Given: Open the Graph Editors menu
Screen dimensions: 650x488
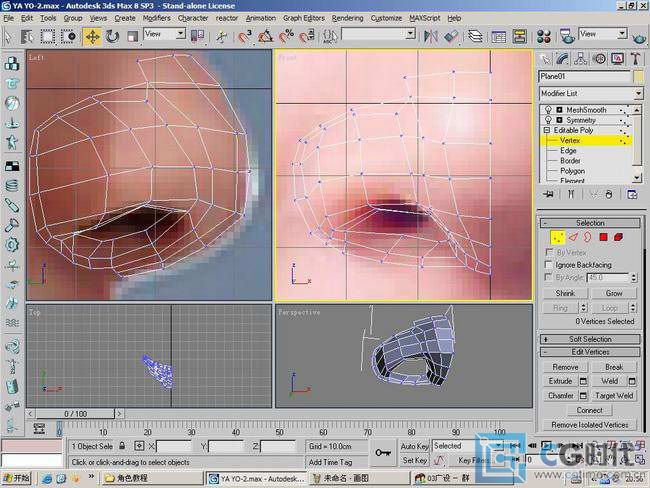Looking at the screenshot, I should coord(304,18).
